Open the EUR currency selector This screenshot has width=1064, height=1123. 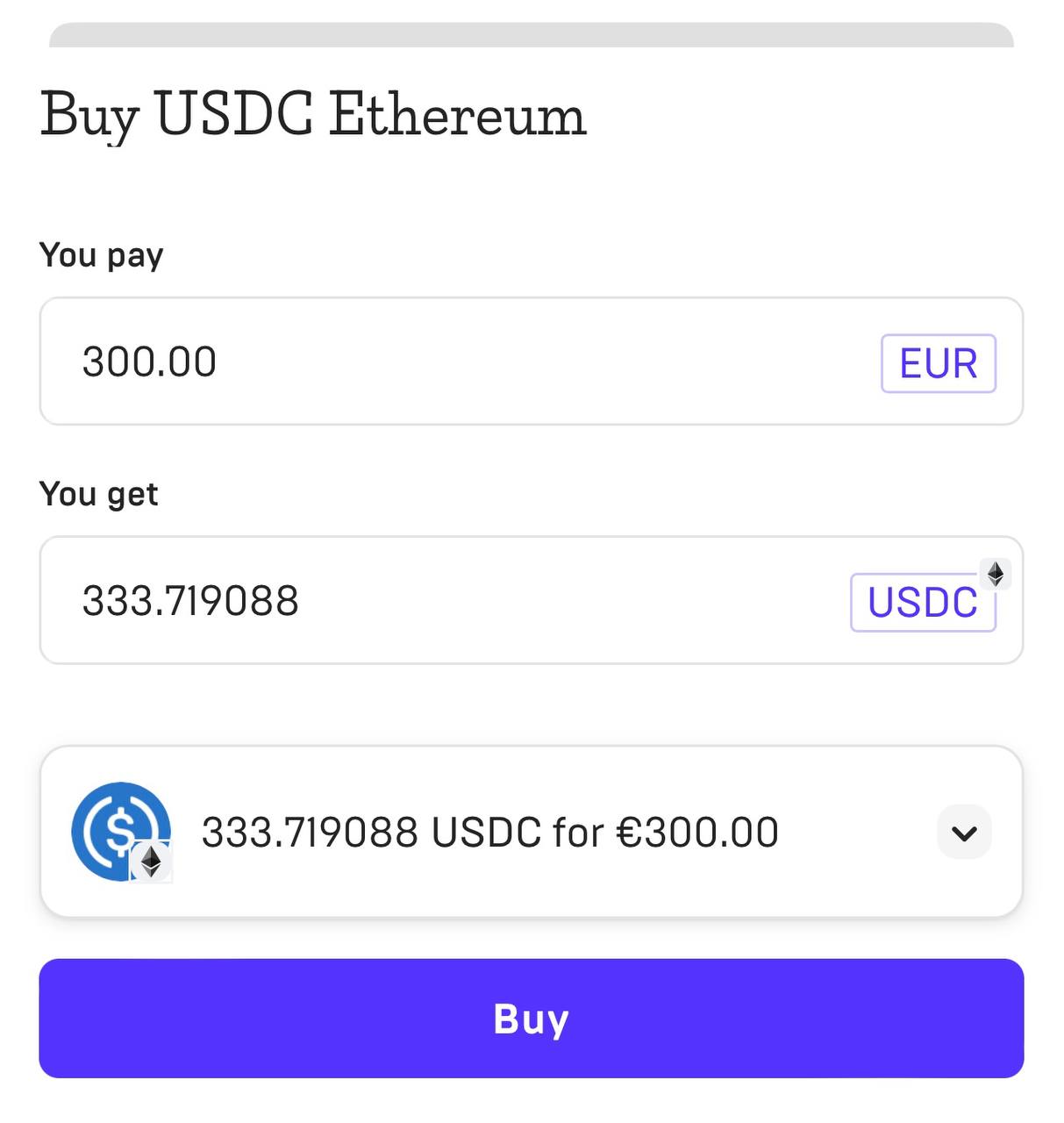[x=939, y=363]
